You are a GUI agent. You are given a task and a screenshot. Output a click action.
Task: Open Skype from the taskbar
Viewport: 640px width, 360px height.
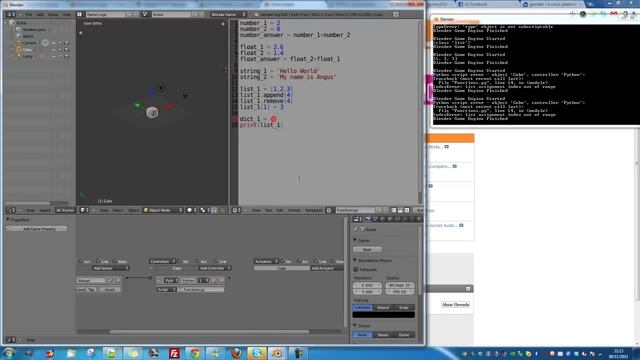(257, 353)
